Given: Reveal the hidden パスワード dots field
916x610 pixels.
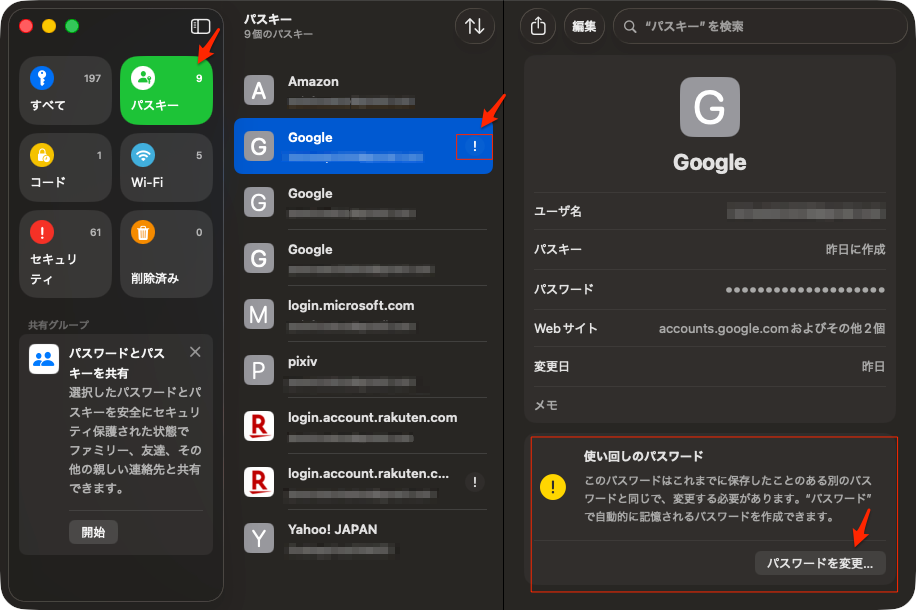Looking at the screenshot, I should point(805,289).
